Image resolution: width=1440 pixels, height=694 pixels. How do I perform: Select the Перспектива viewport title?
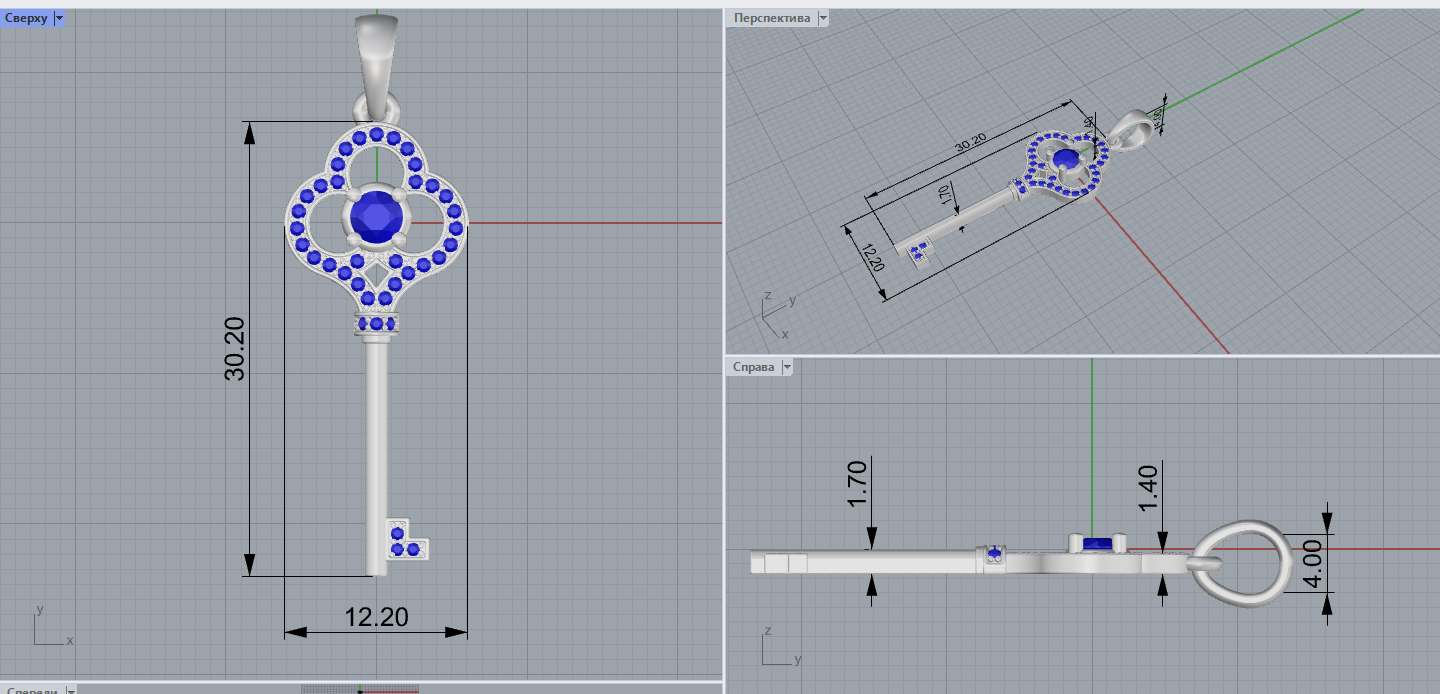coord(771,18)
